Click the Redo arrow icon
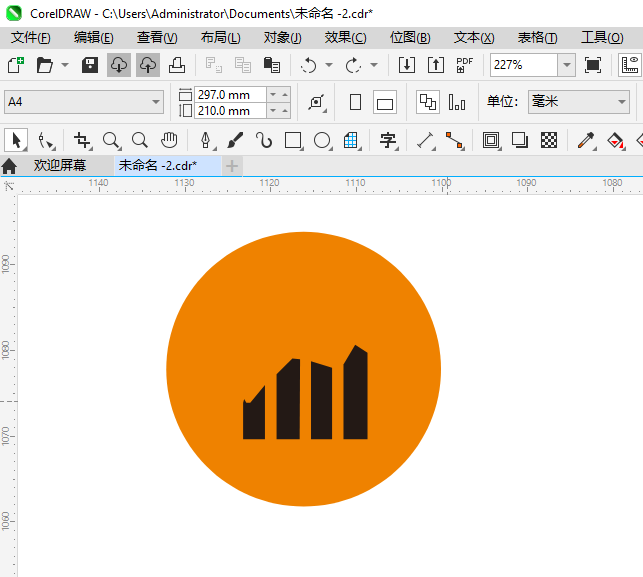Viewport: 643px width, 577px height. point(353,65)
